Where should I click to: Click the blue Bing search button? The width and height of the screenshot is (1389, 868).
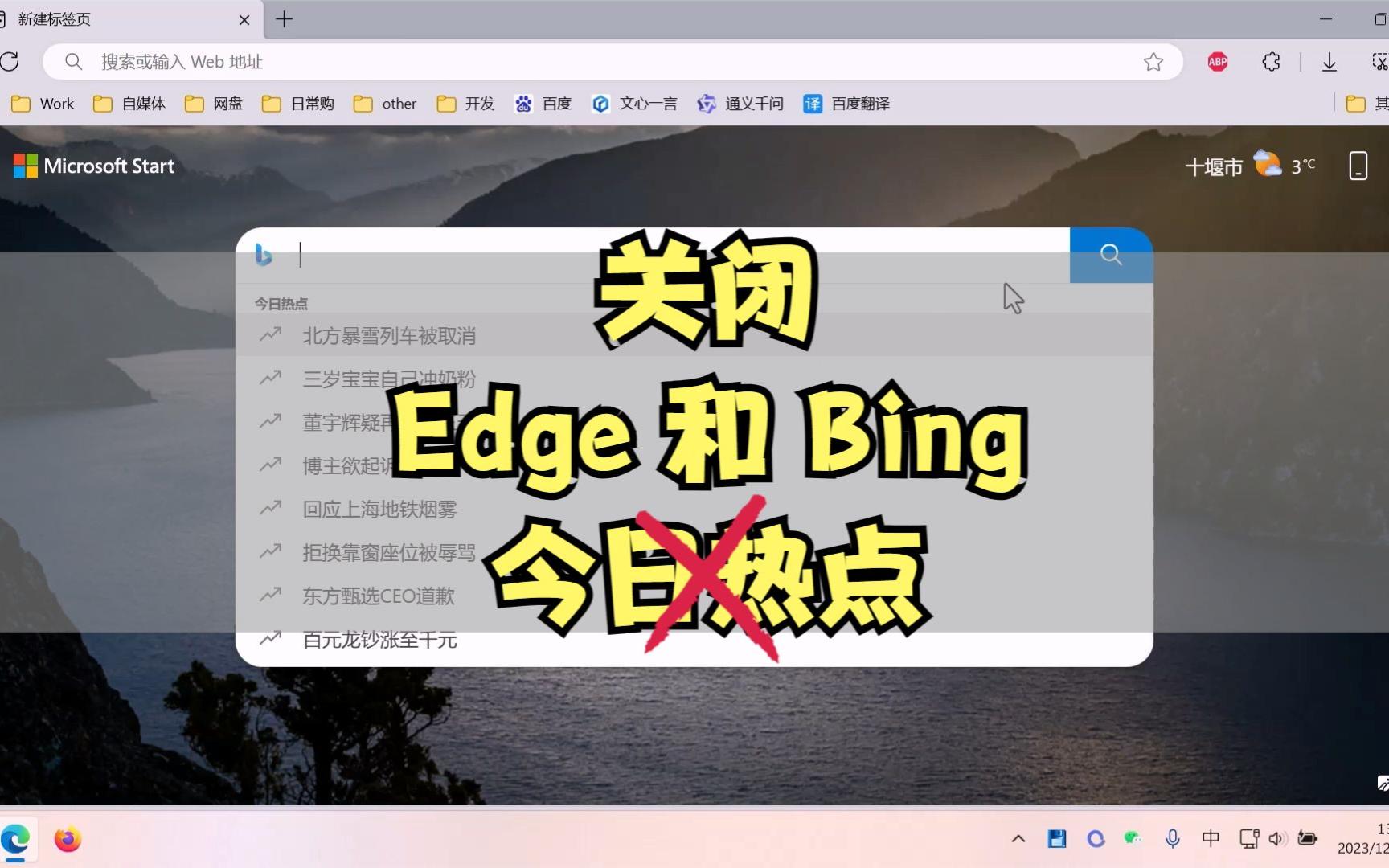pos(1111,255)
